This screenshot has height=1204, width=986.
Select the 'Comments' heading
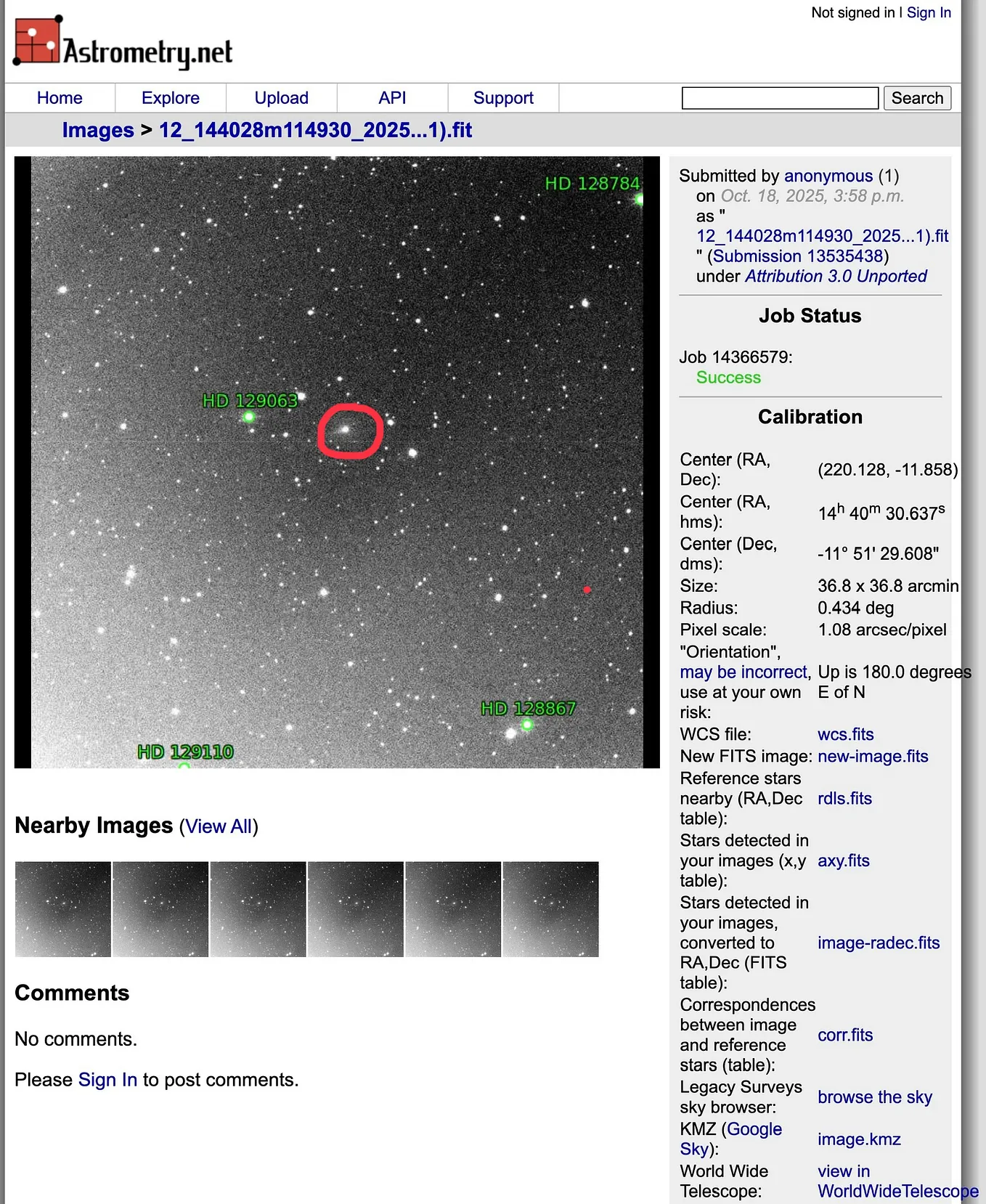click(x=72, y=993)
